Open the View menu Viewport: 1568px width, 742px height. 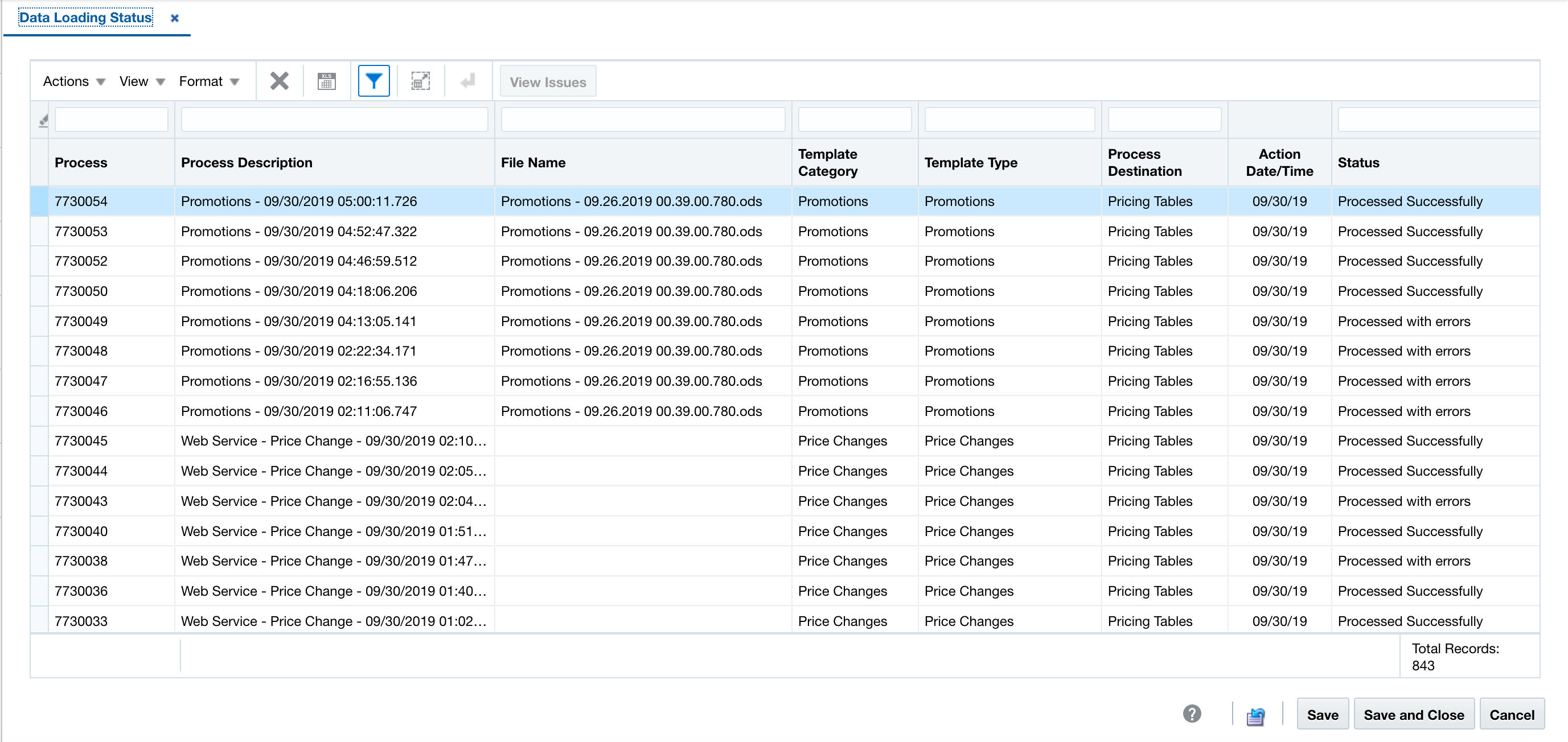pos(141,80)
